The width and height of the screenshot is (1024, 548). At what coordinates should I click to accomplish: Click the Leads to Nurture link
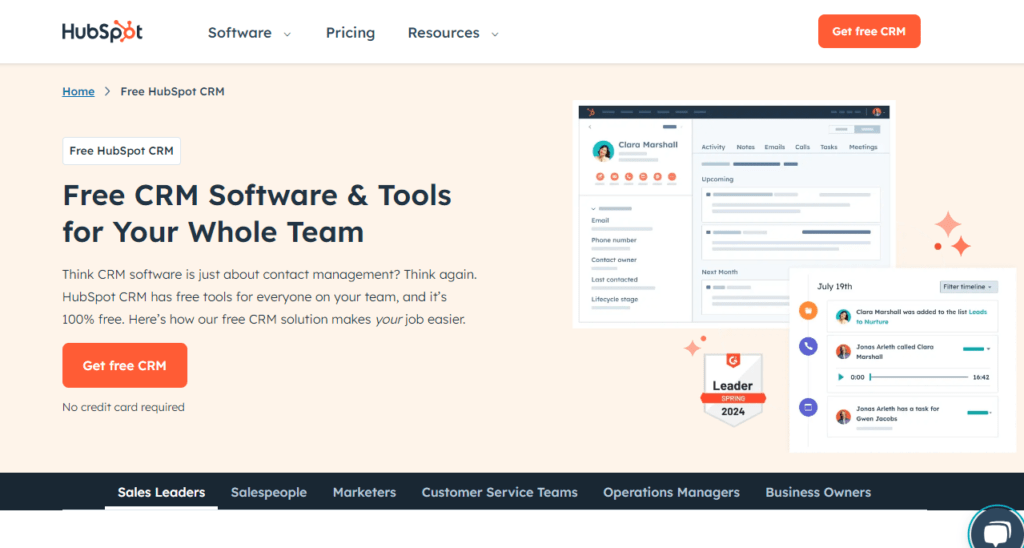pos(921,317)
